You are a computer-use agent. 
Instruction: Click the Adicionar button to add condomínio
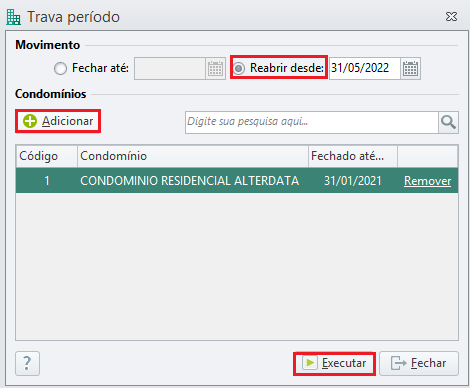click(x=58, y=121)
